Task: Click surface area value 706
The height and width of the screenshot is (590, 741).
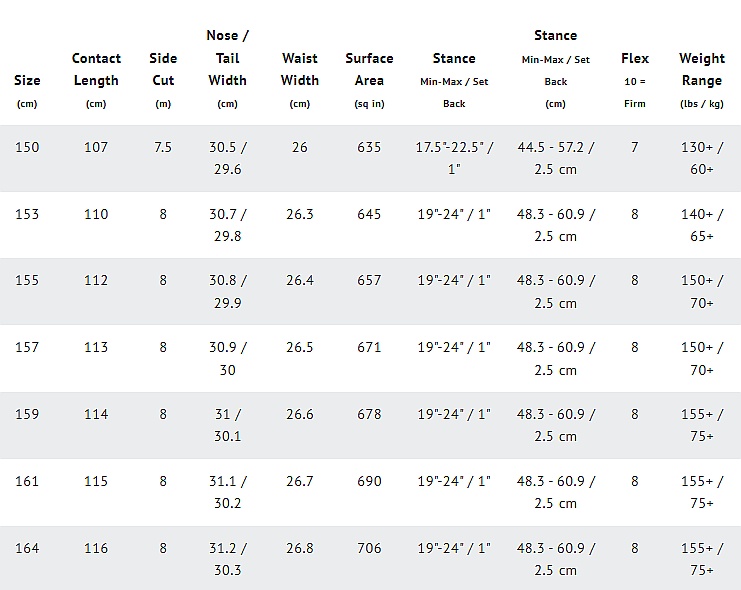Action: coord(369,548)
